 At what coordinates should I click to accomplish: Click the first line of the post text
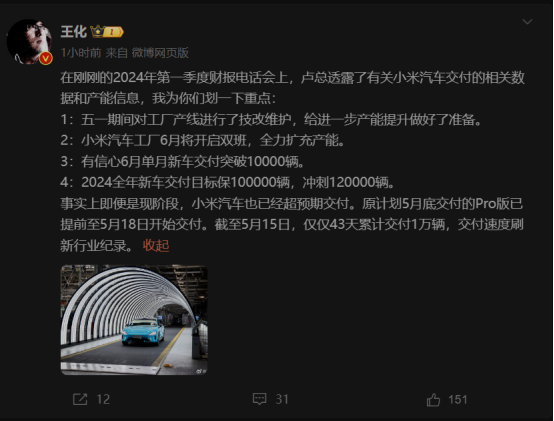click(x=292, y=78)
